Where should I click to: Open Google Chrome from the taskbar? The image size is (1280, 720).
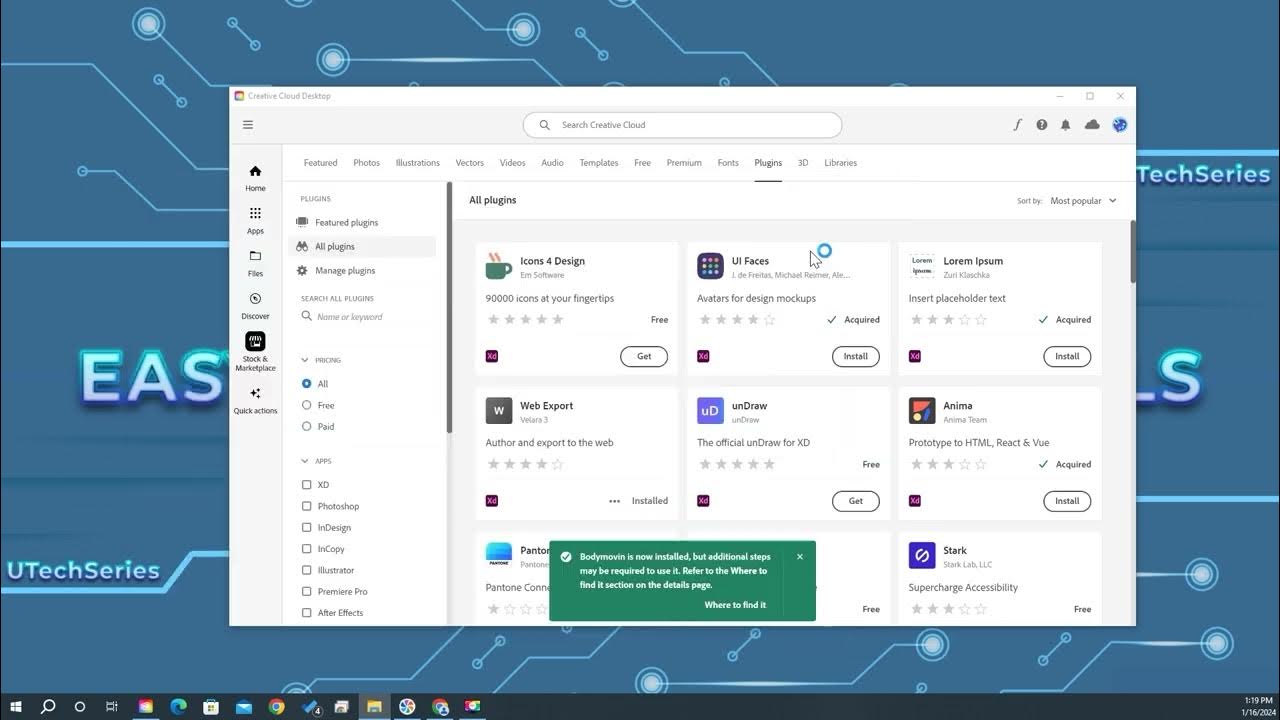276,707
